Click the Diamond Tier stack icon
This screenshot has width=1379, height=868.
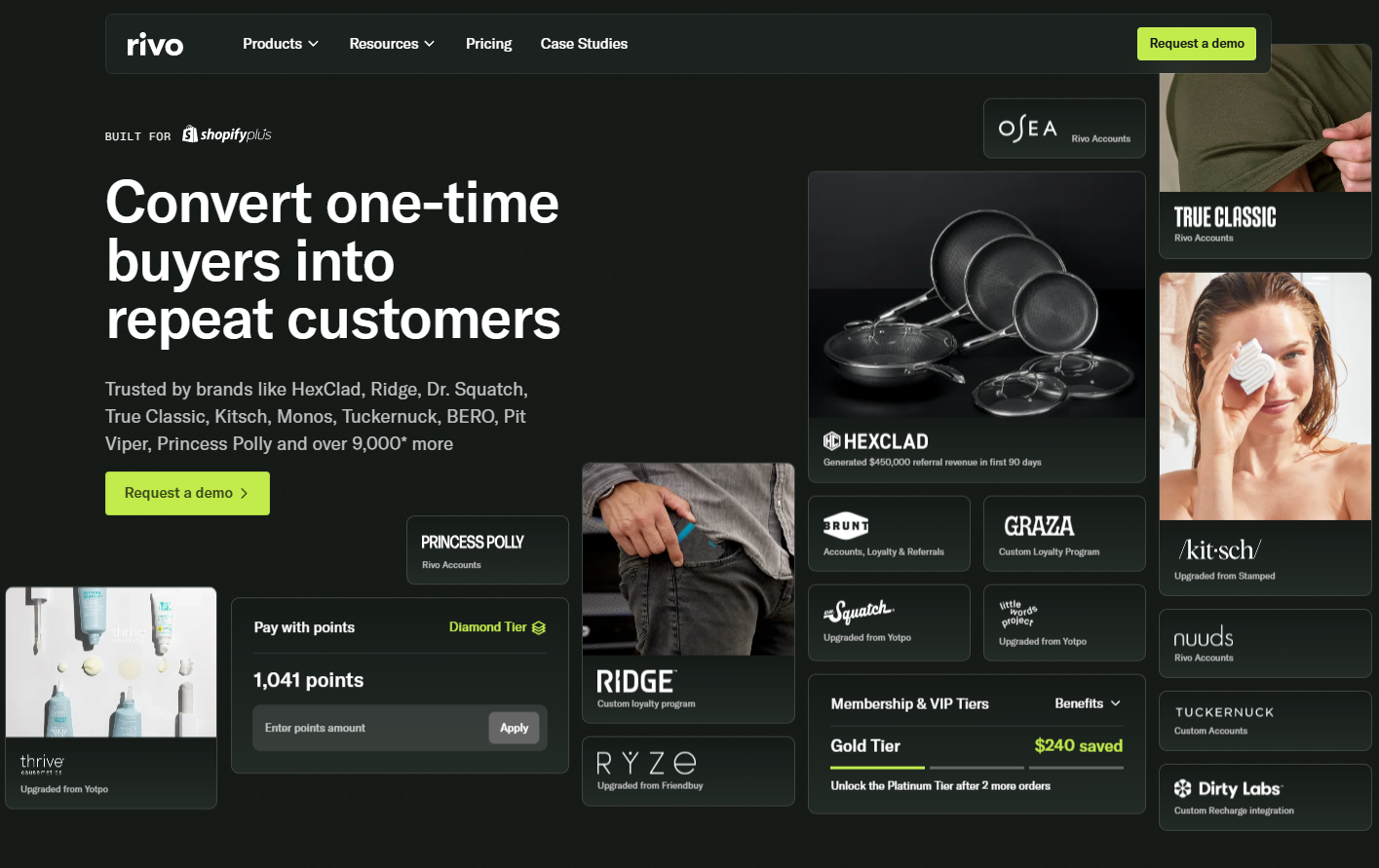pos(539,628)
